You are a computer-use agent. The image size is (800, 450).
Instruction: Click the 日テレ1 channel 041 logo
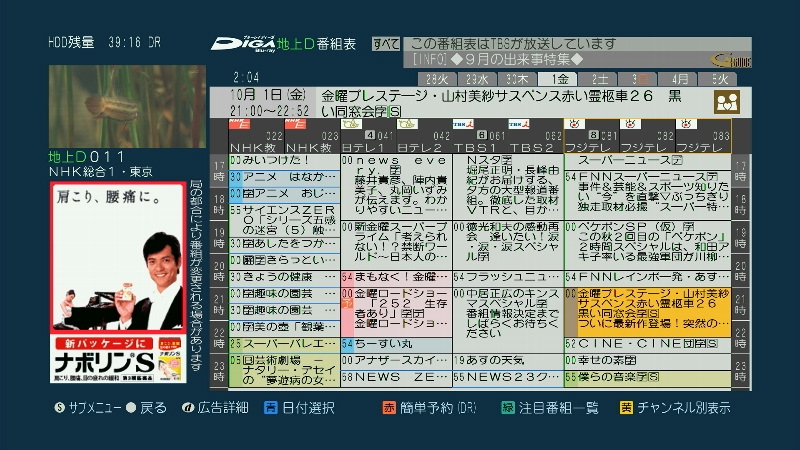pos(351,124)
